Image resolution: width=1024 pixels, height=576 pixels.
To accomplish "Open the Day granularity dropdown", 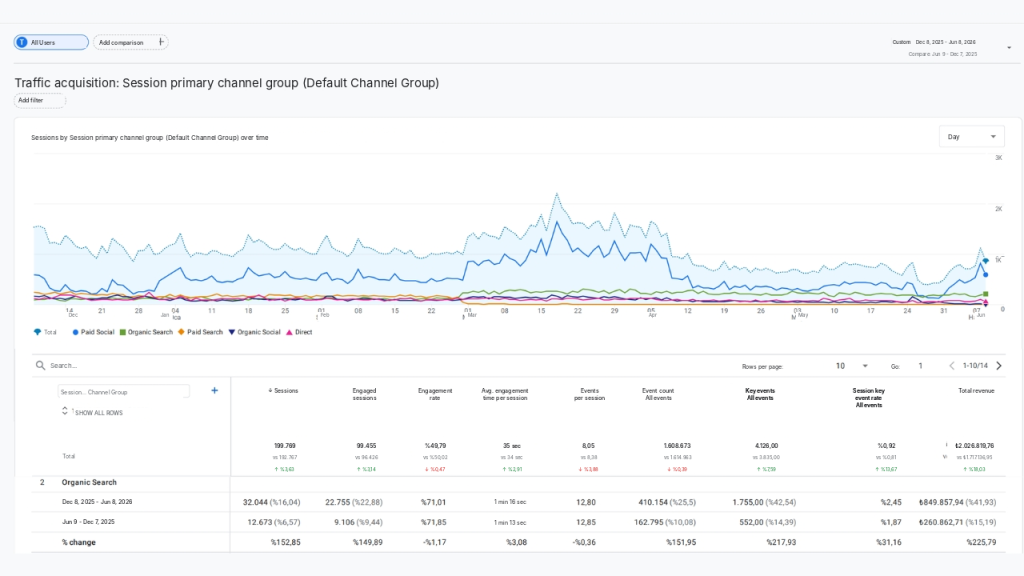I will click(972, 136).
